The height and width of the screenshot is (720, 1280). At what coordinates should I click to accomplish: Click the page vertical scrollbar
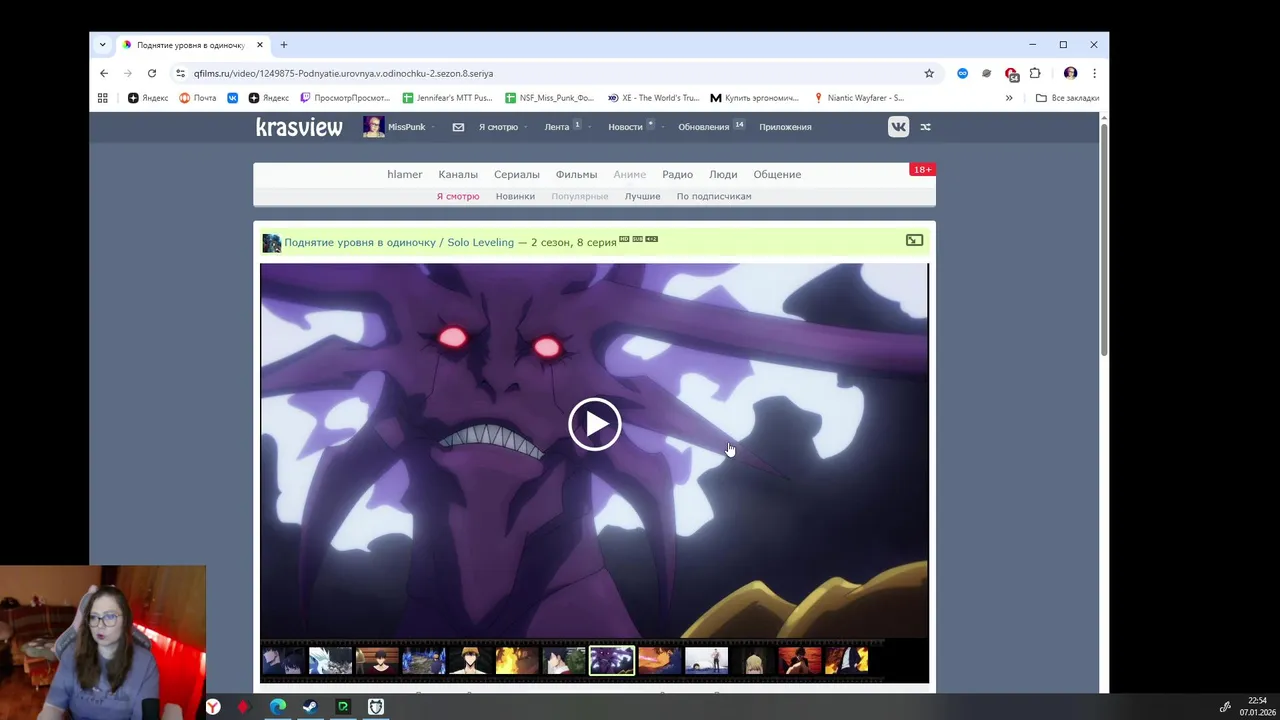1104,240
